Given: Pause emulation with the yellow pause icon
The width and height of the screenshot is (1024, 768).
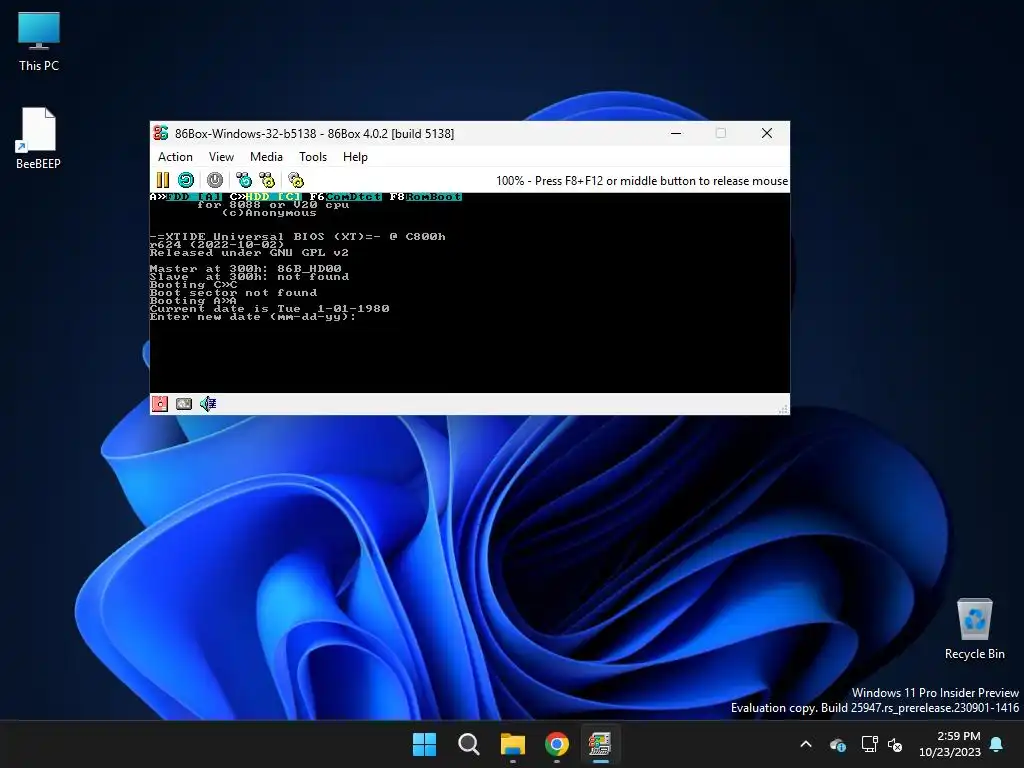Looking at the screenshot, I should tap(163, 180).
